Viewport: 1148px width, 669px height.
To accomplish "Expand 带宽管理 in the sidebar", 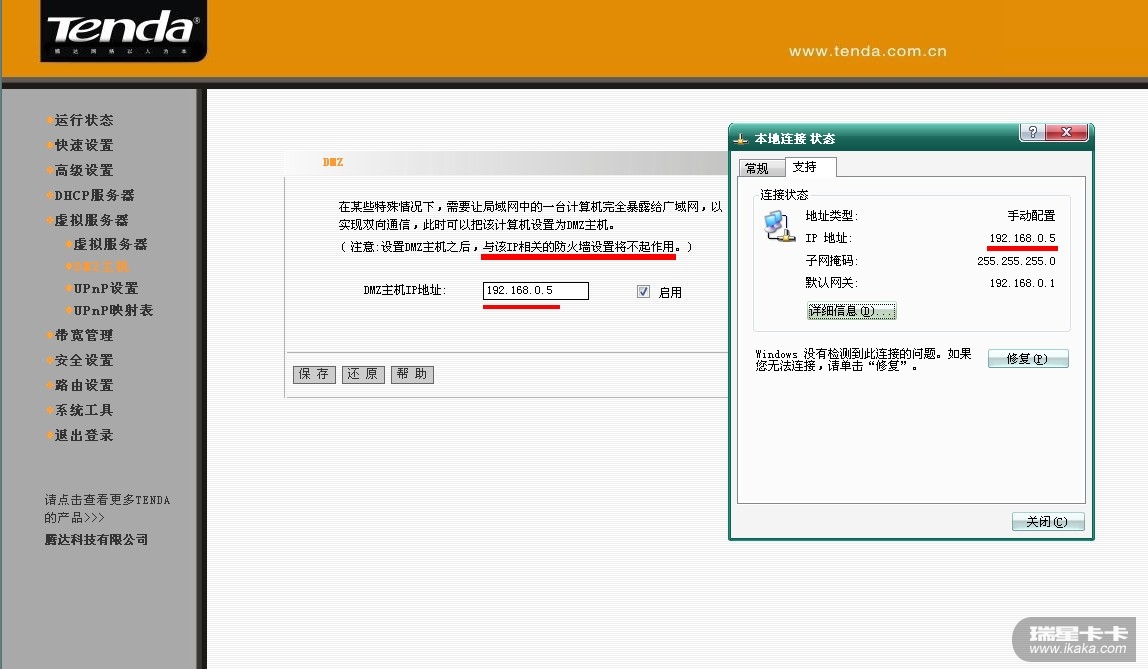I will [x=83, y=335].
